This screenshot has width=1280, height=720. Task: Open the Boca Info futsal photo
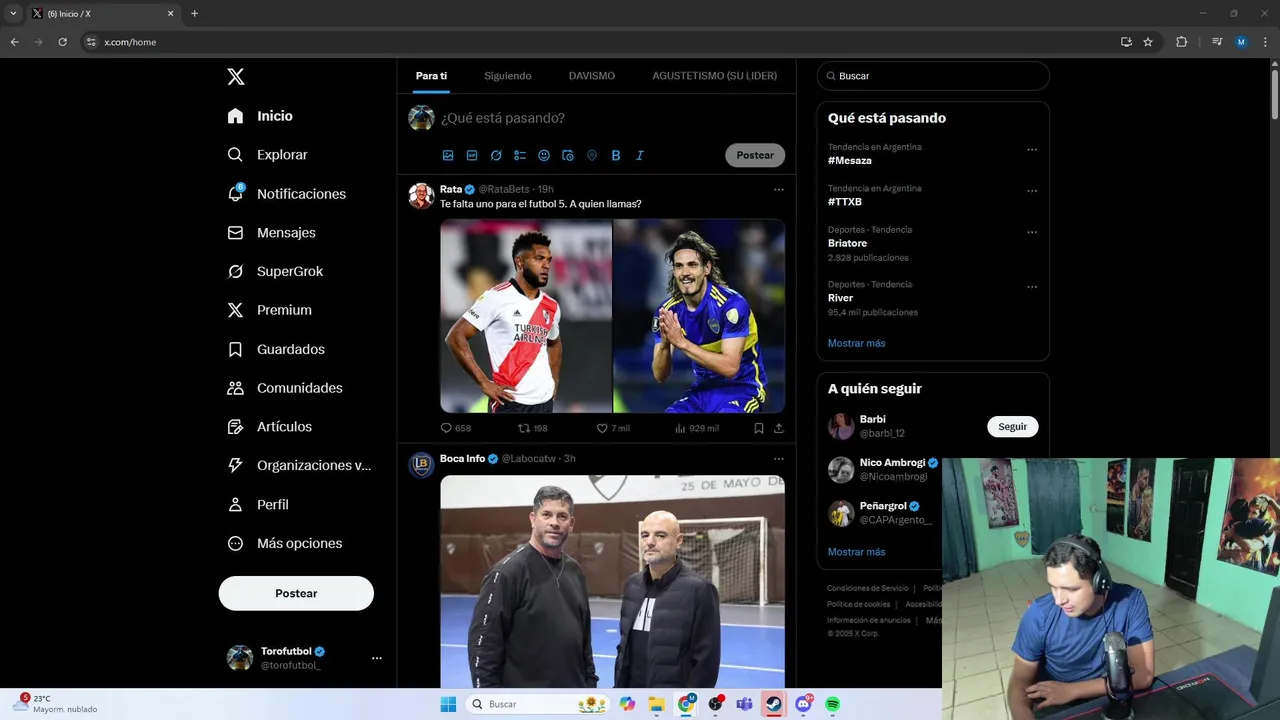[612, 581]
